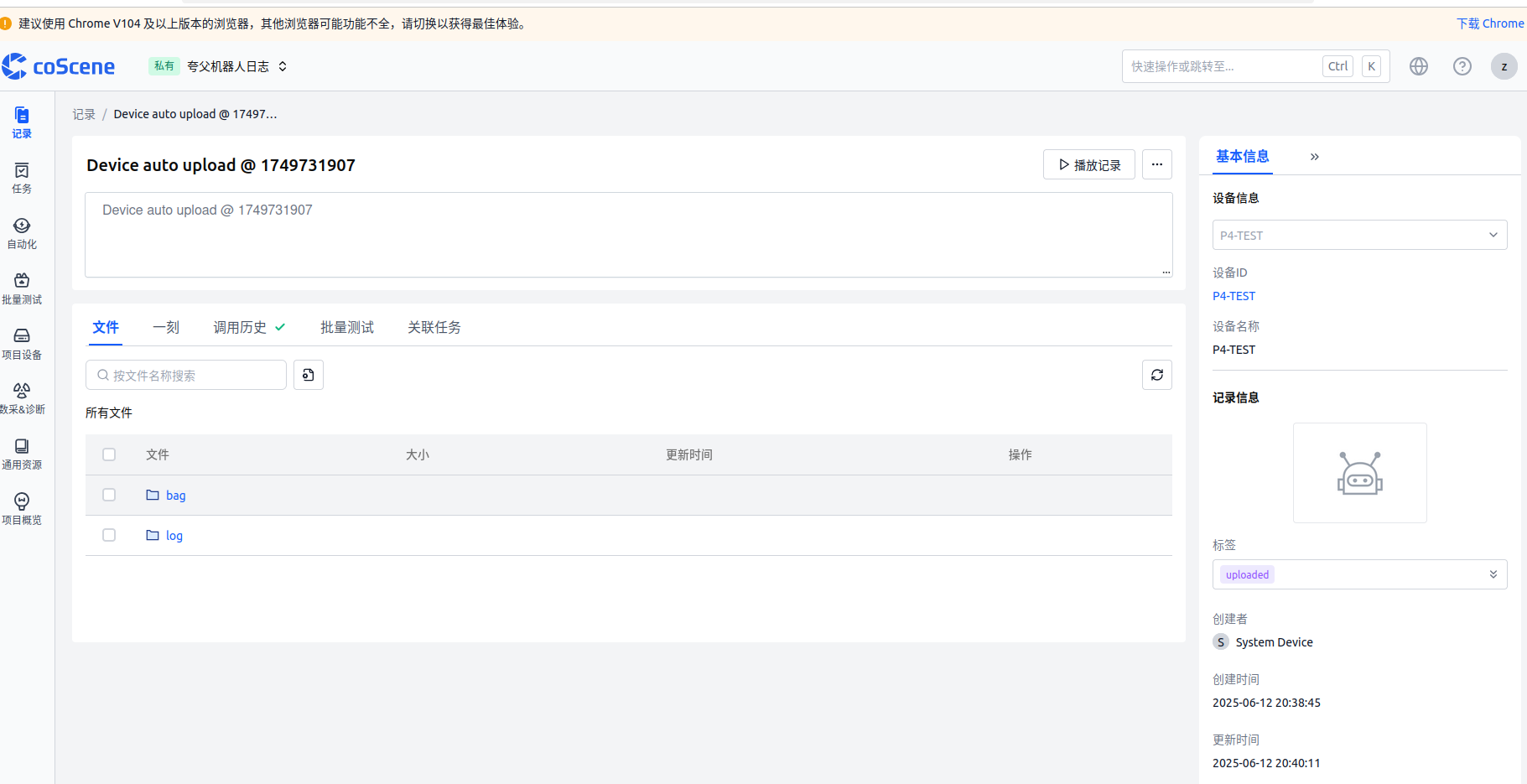Open the 夸父机器人日志 project switcher
The image size is (1527, 784).
point(236,66)
